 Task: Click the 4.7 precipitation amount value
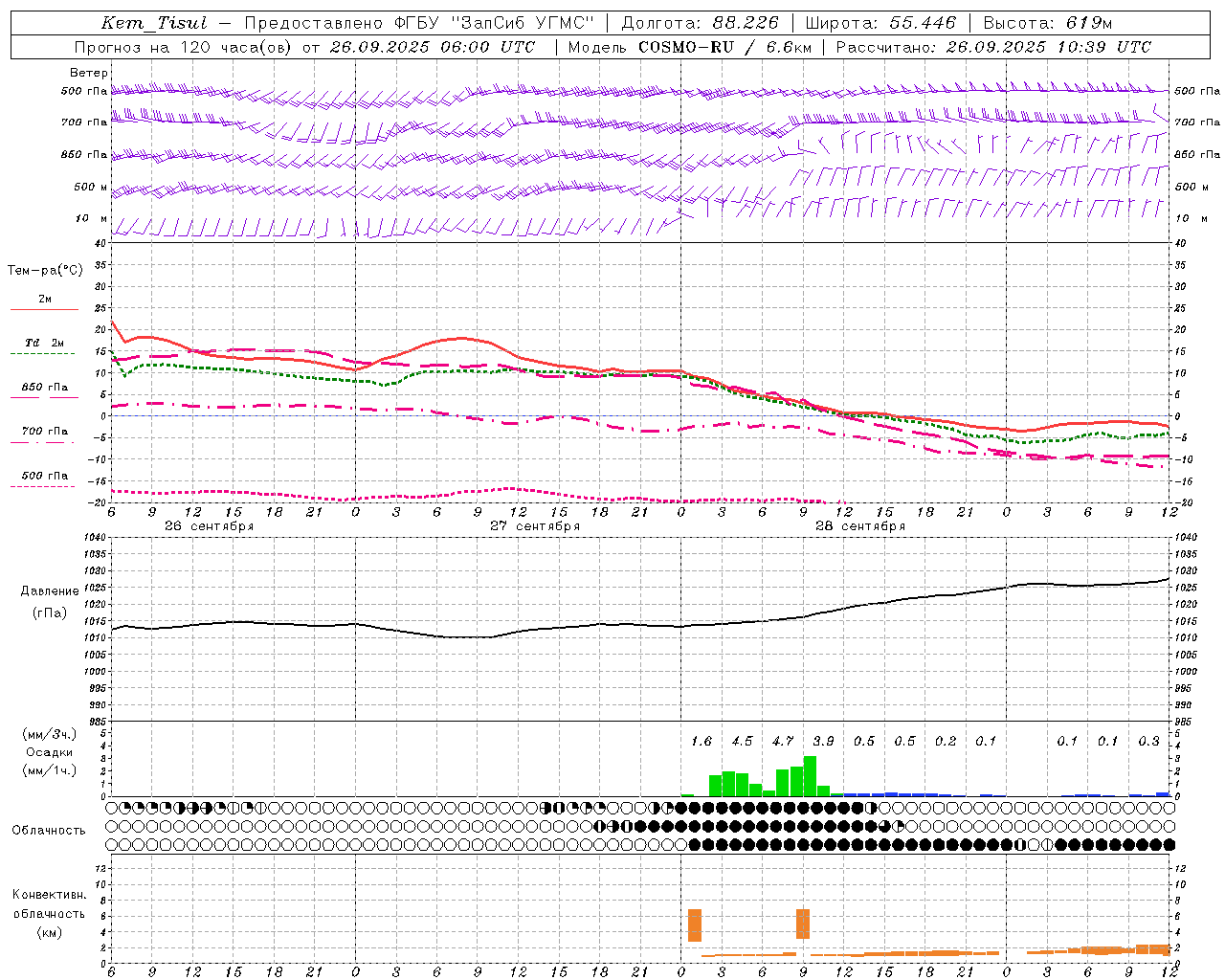pos(783,741)
